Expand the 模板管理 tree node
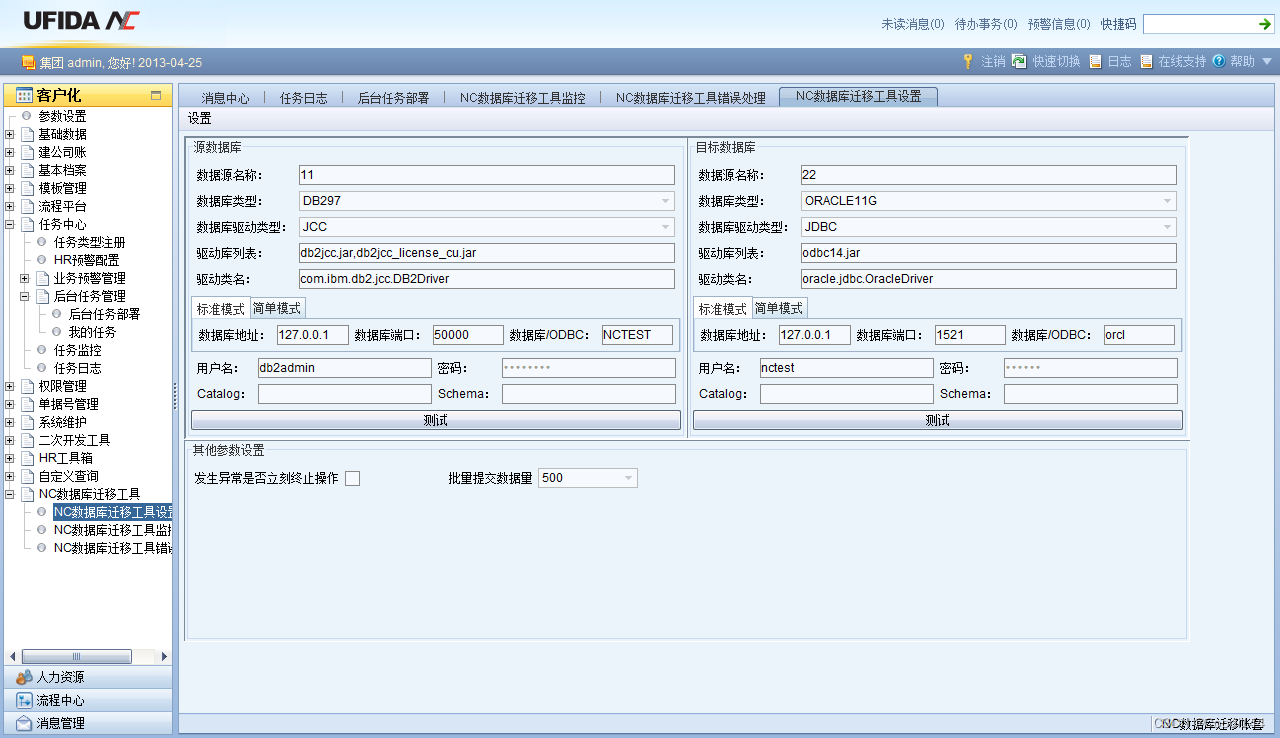 (10, 188)
